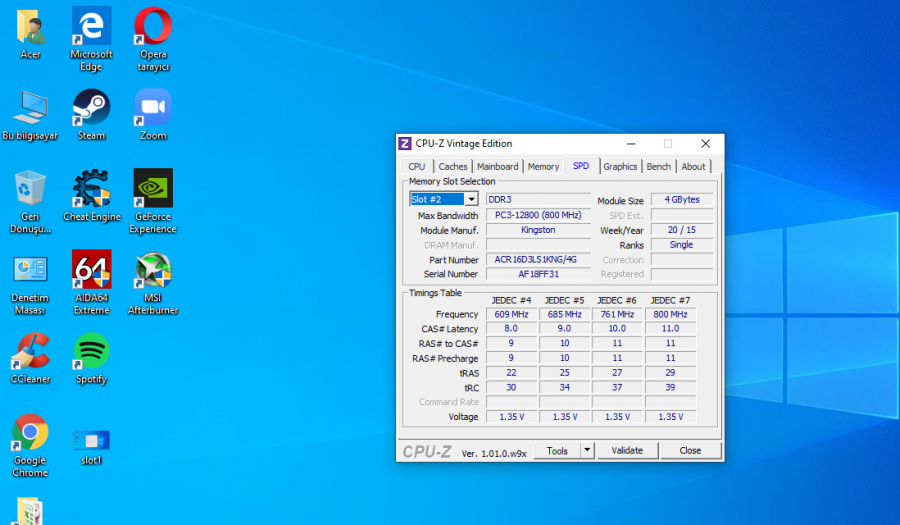Click the JEDEC #7 column header
The image size is (900, 525).
click(x=670, y=301)
